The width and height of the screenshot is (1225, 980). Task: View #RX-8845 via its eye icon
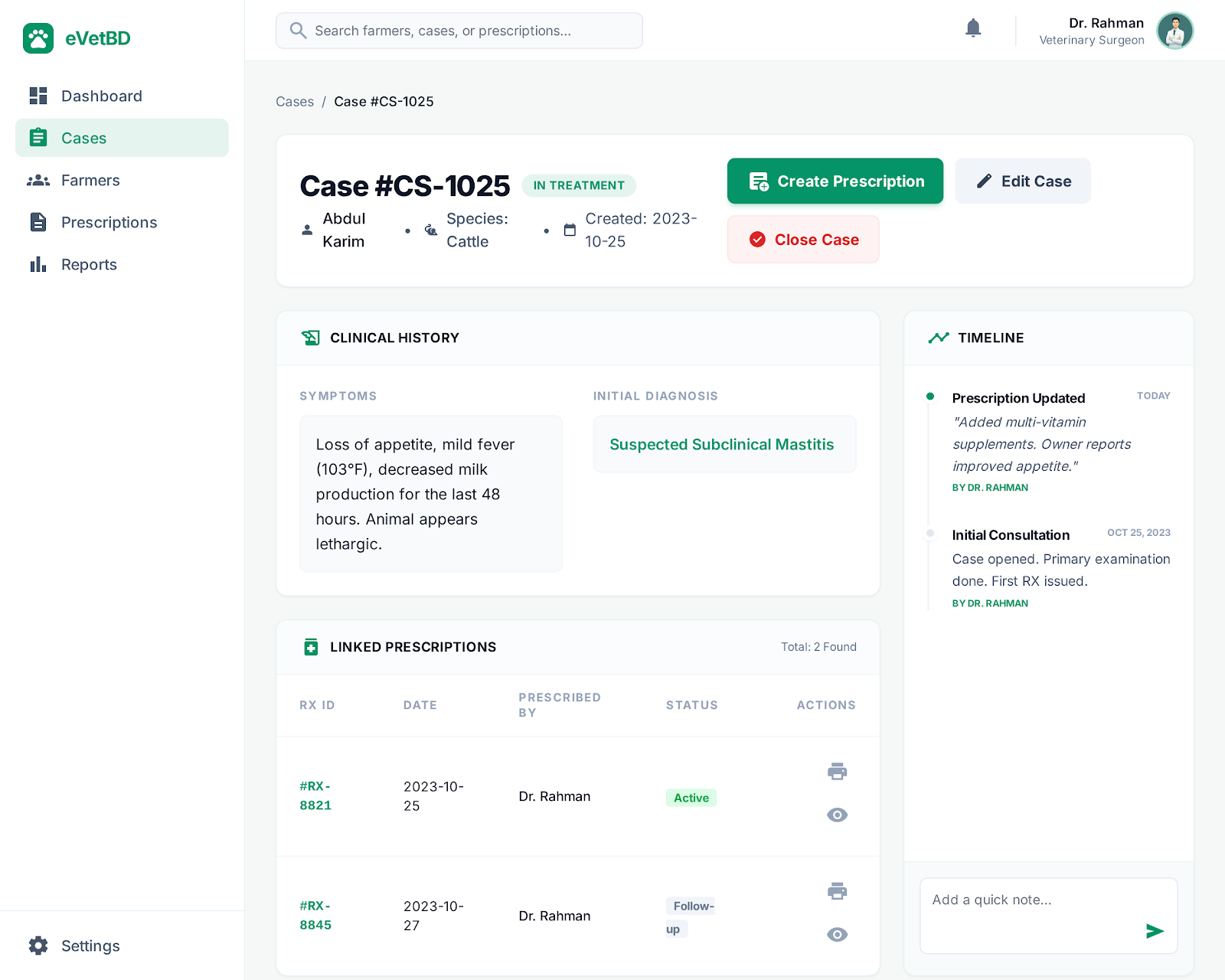click(x=837, y=934)
